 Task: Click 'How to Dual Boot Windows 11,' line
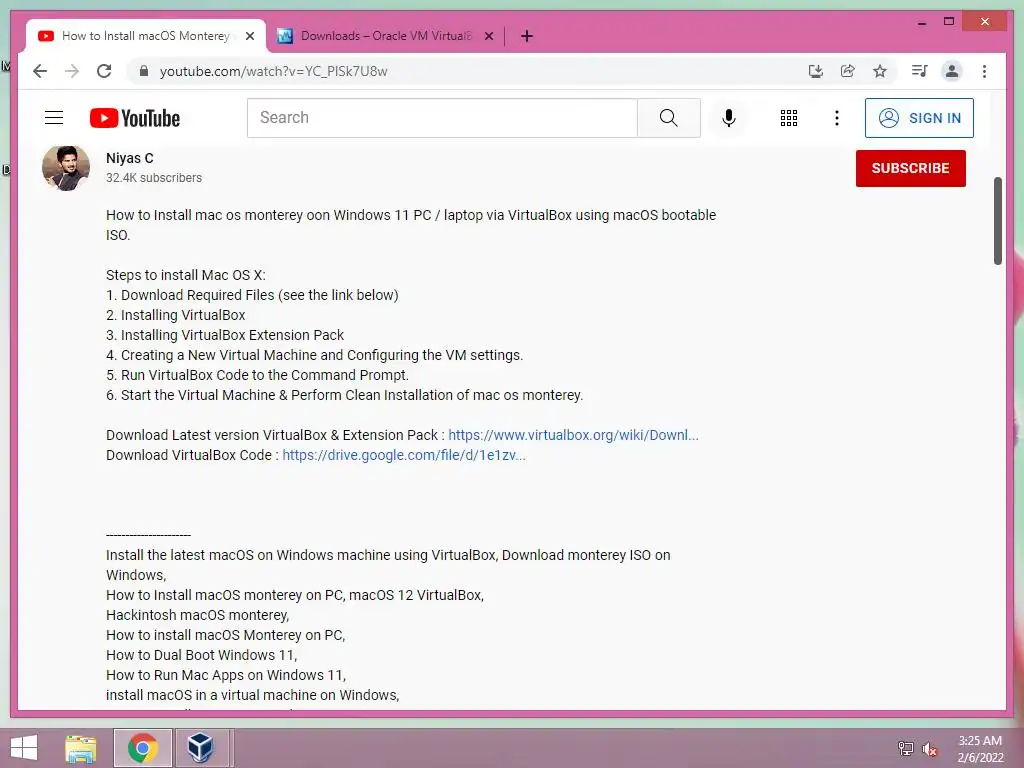click(x=201, y=655)
